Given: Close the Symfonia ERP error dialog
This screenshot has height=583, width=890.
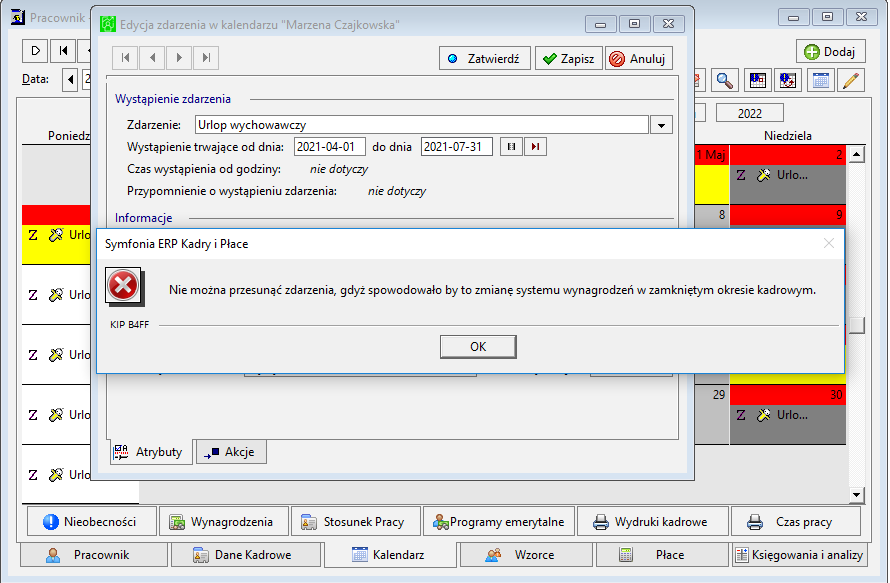Looking at the screenshot, I should (x=829, y=244).
